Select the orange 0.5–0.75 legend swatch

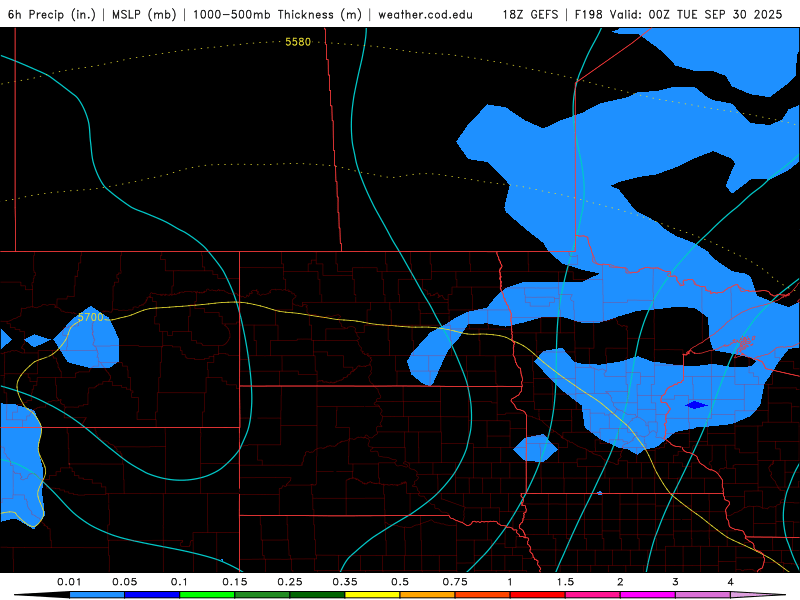(428, 595)
